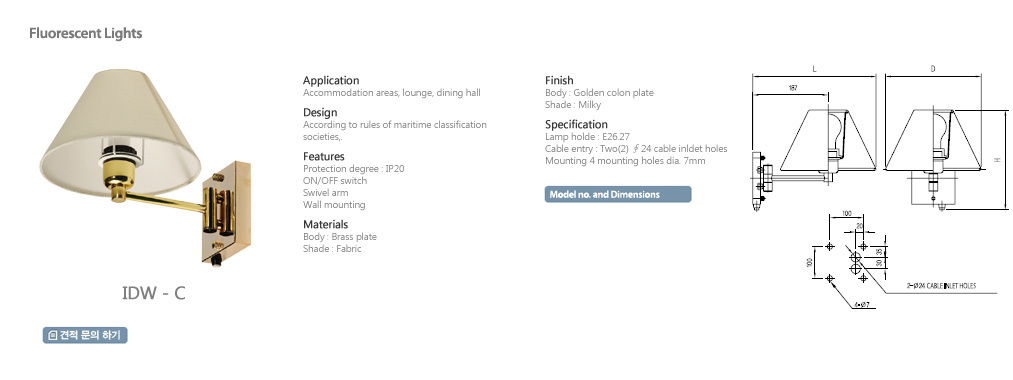
Task: Click the wall lamp product photo
Action: click(x=146, y=167)
